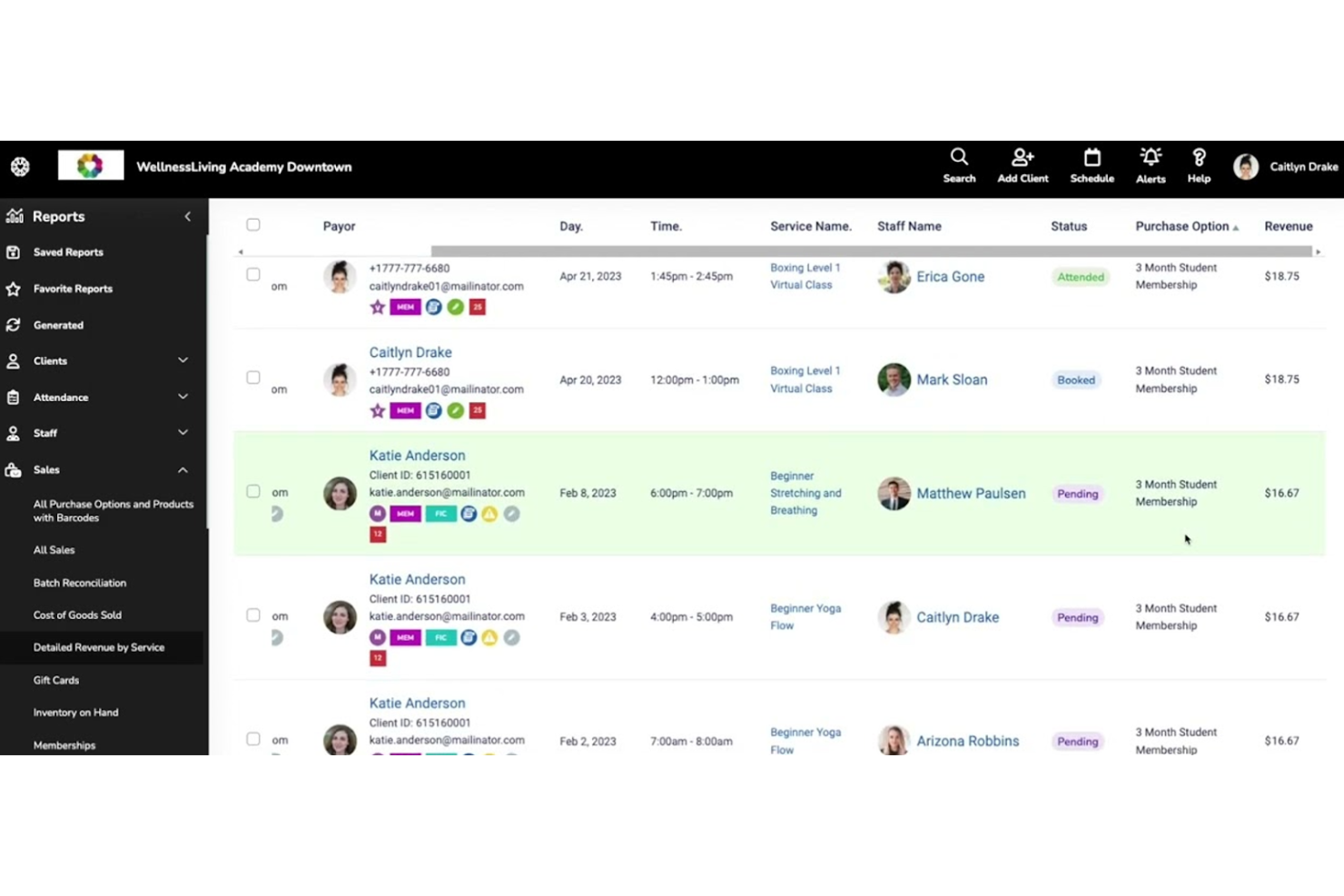
Task: Open the Alerts bell icon
Action: coord(1151,158)
